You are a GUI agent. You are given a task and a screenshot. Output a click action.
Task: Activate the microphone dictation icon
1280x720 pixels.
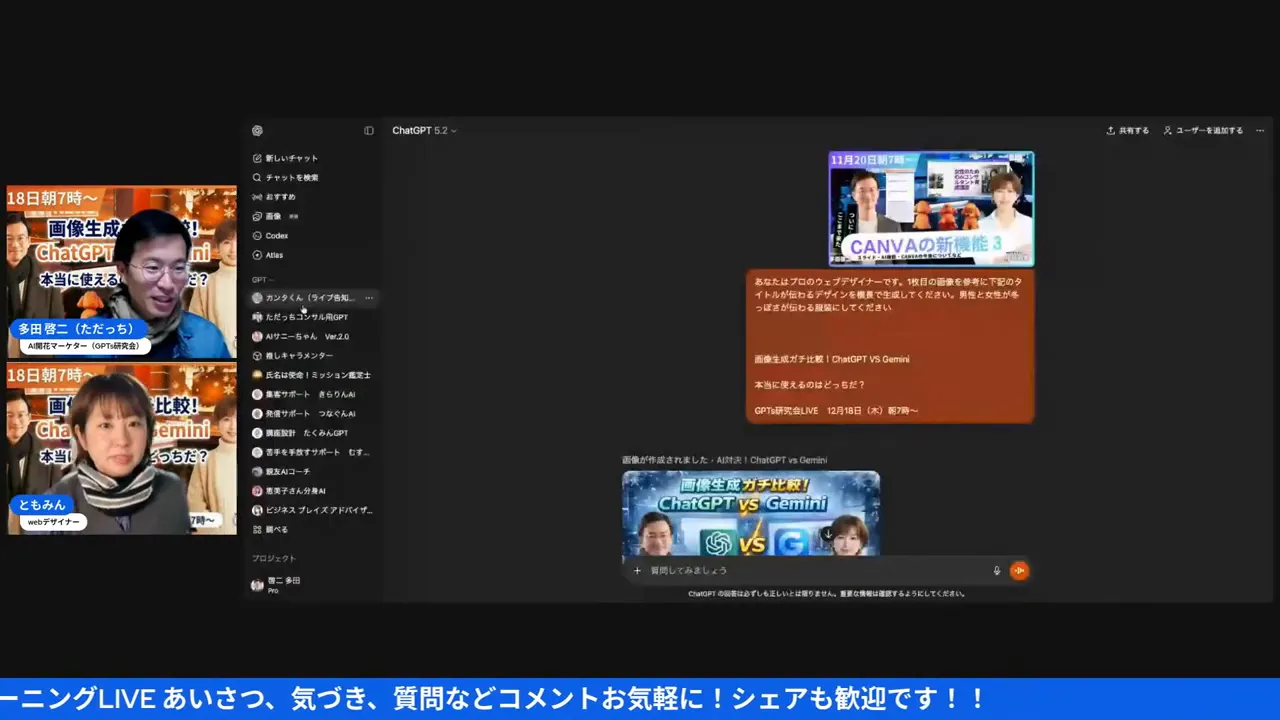[996, 570]
